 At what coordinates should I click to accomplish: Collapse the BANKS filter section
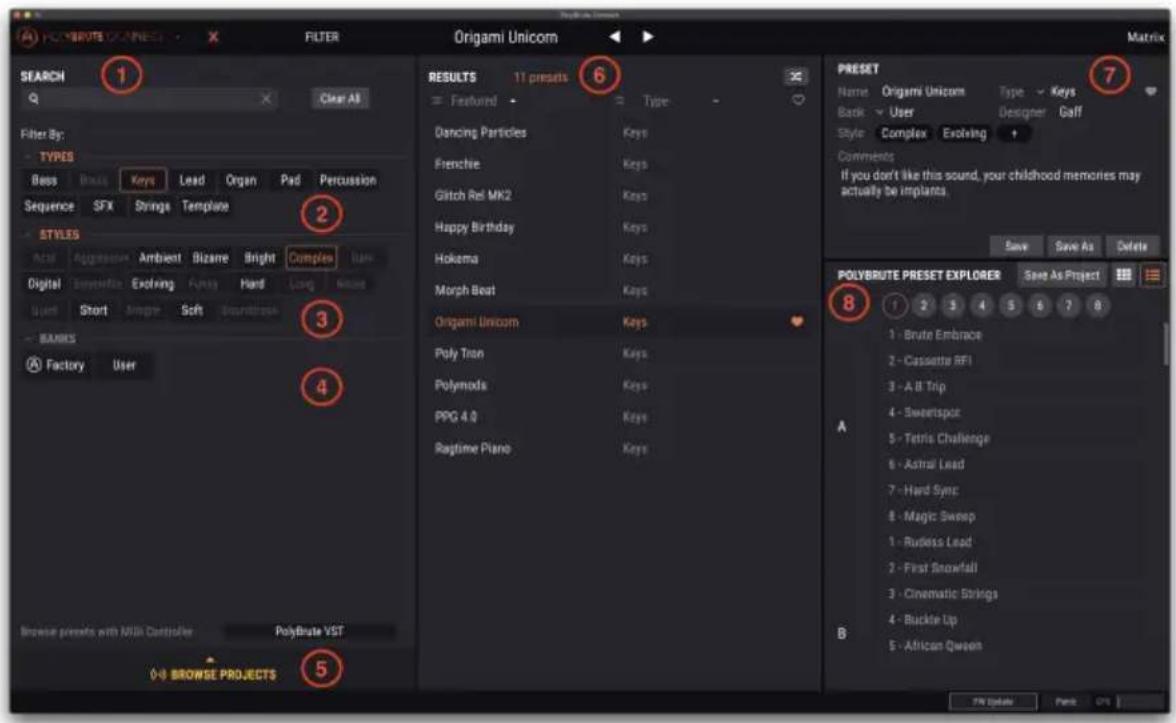click(x=50, y=339)
